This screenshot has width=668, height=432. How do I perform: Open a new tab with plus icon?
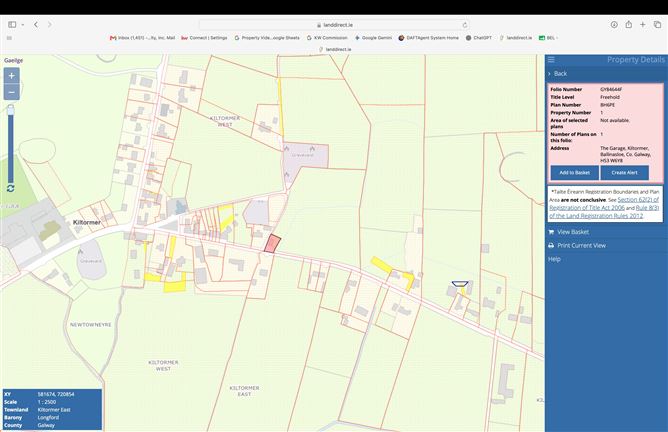point(642,25)
